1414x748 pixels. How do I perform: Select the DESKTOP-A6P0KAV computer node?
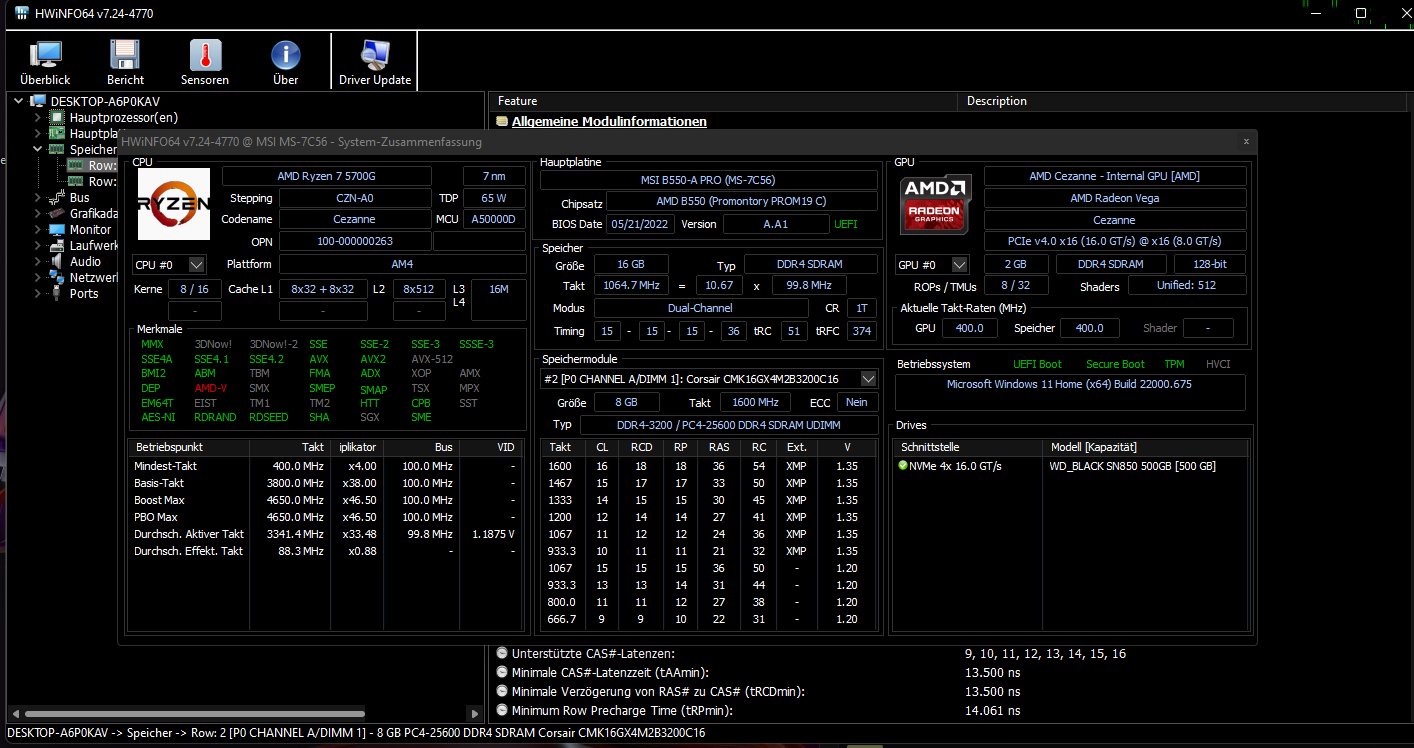(x=105, y=101)
